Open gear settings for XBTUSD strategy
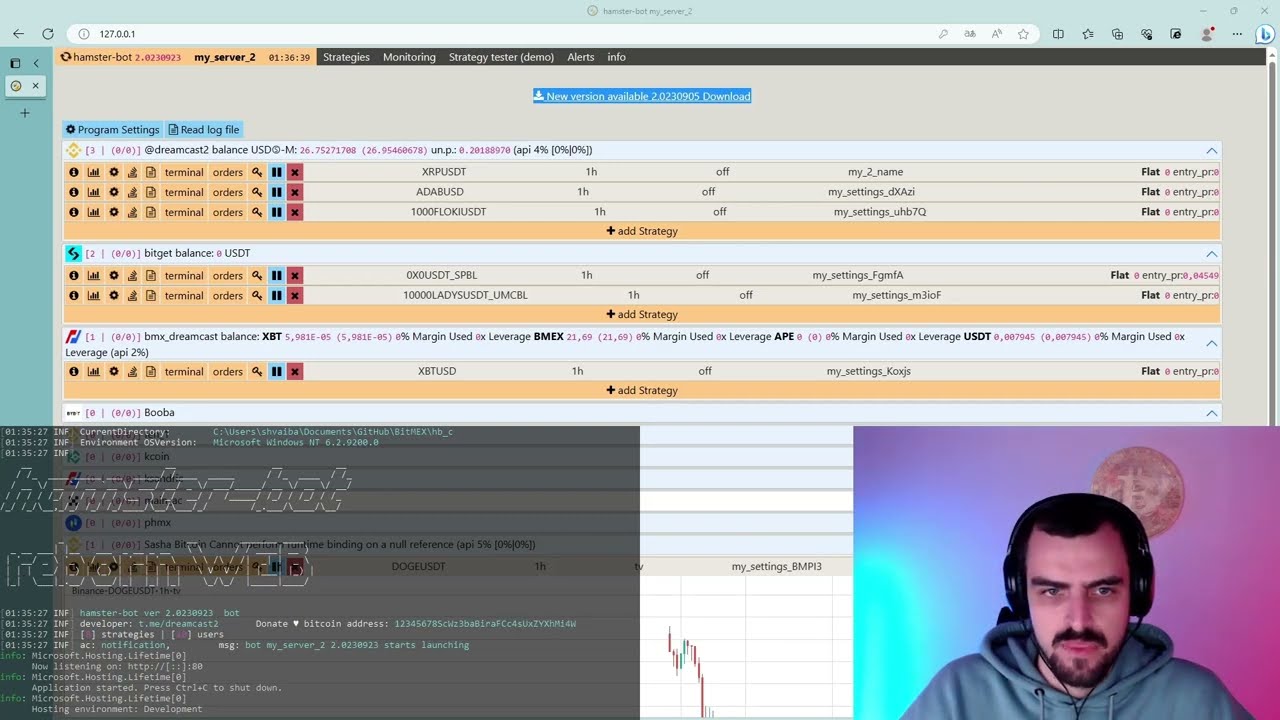 pos(114,371)
